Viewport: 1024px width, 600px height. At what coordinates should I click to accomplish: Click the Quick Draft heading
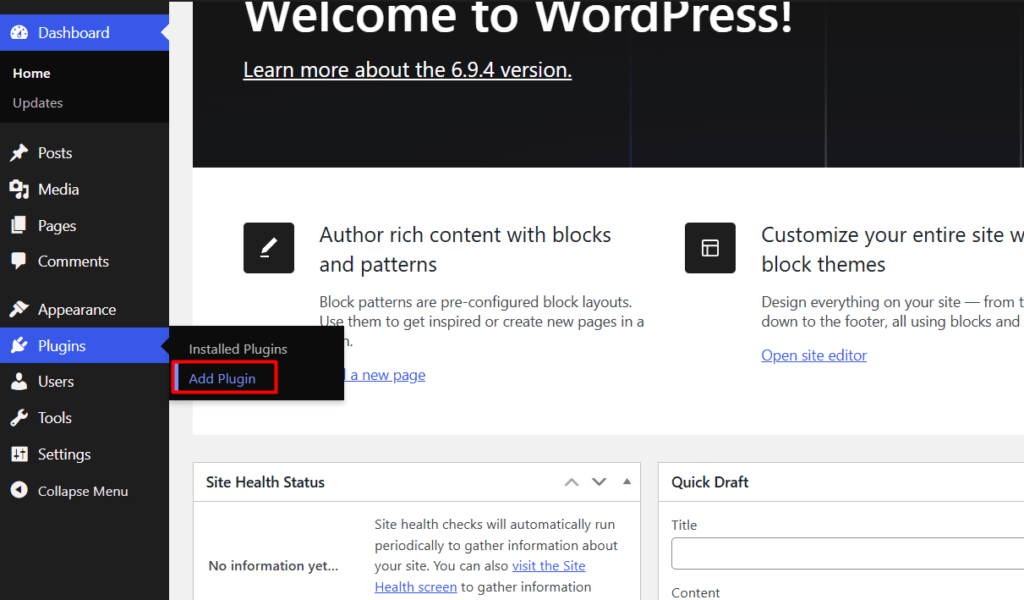(710, 482)
